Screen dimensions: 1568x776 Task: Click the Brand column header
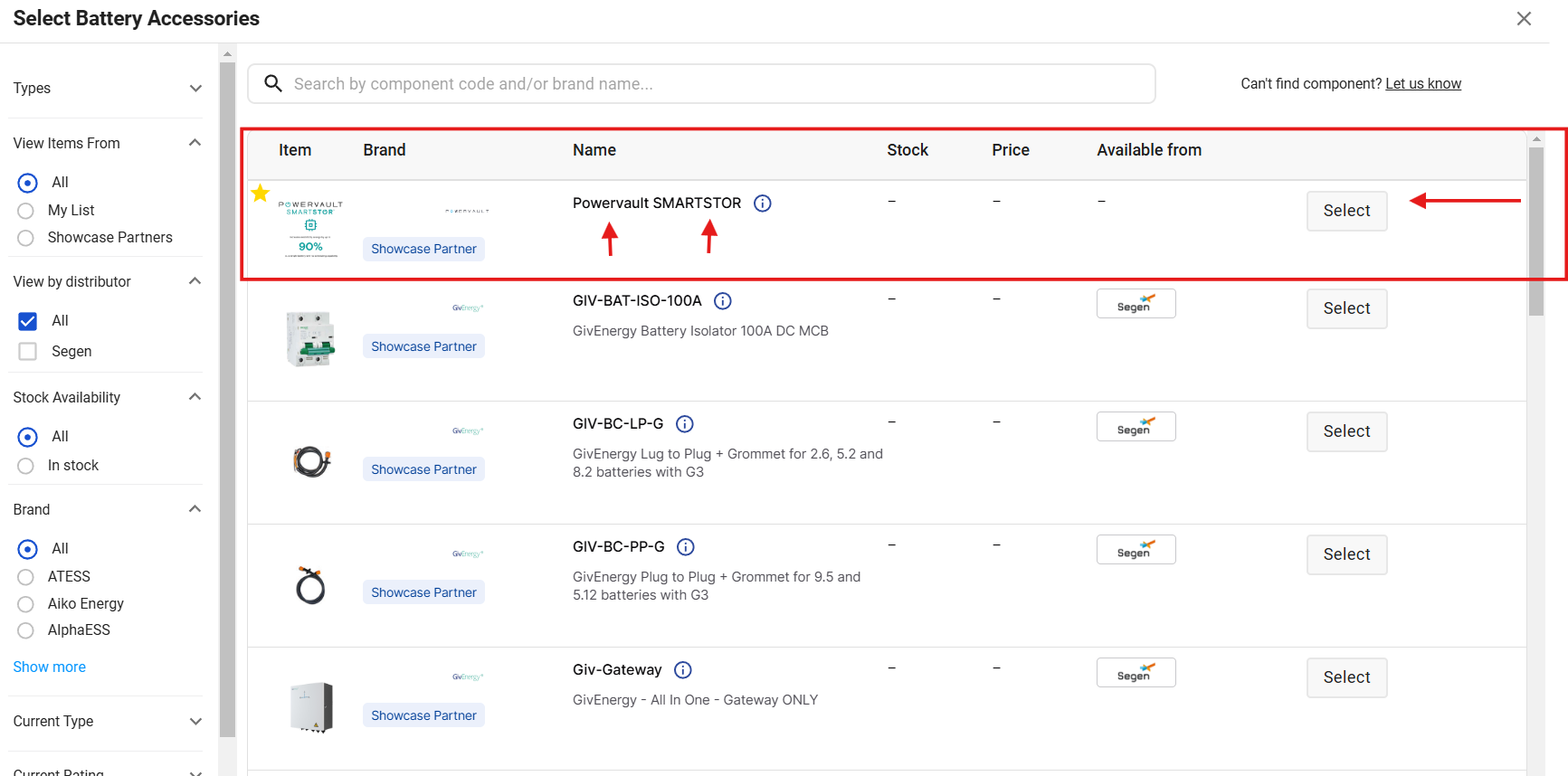click(385, 150)
